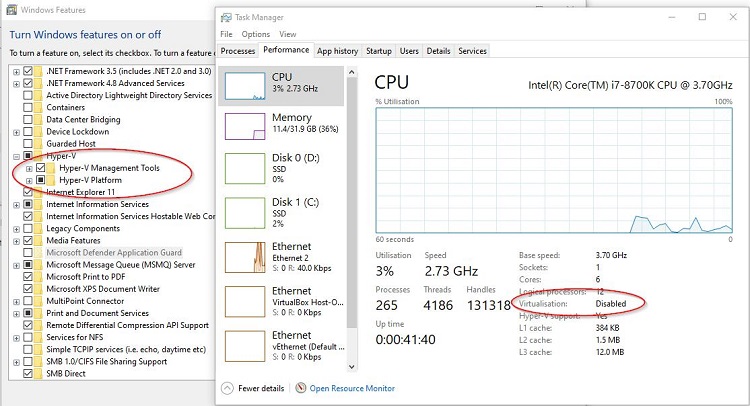Image resolution: width=750 pixels, height=406 pixels.
Task: Enable Containers feature checkbox
Action: click(28, 107)
